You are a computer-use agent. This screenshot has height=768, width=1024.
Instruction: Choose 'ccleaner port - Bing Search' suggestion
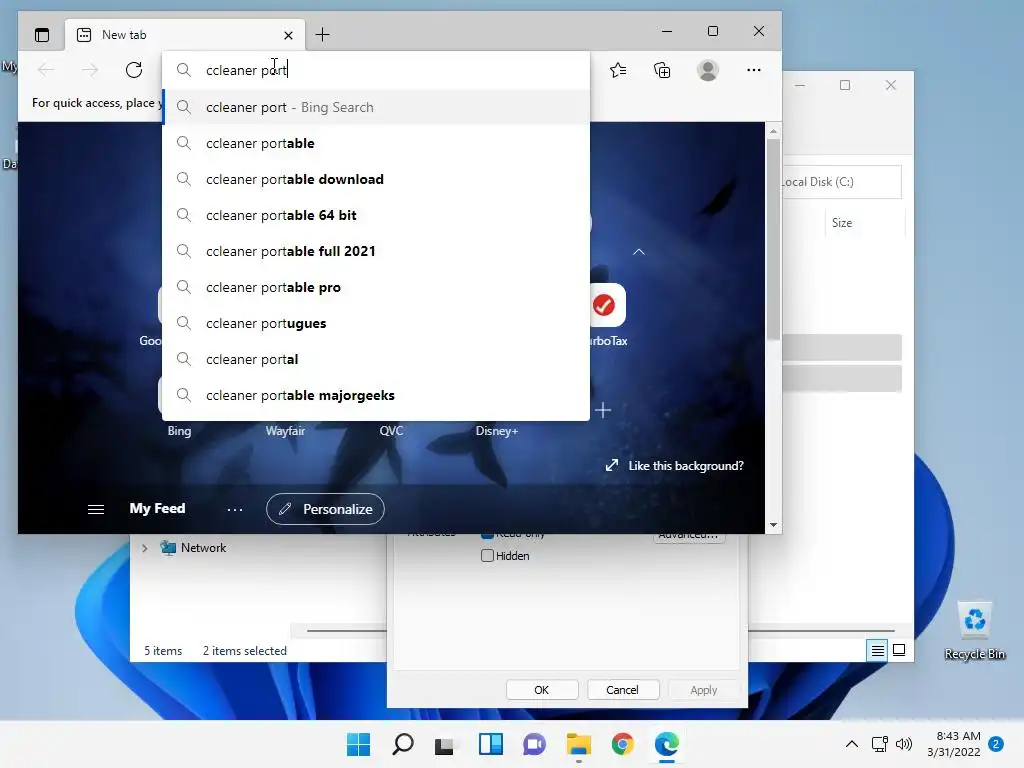(376, 107)
